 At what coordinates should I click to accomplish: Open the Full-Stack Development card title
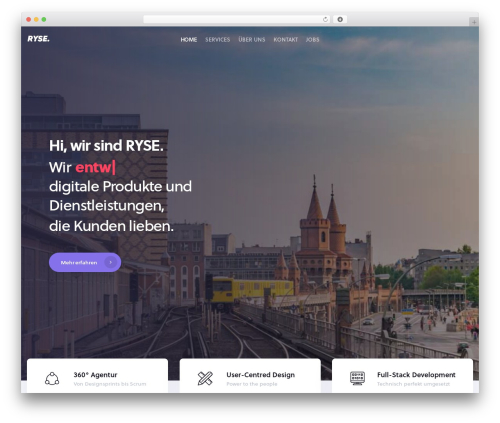pos(416,375)
